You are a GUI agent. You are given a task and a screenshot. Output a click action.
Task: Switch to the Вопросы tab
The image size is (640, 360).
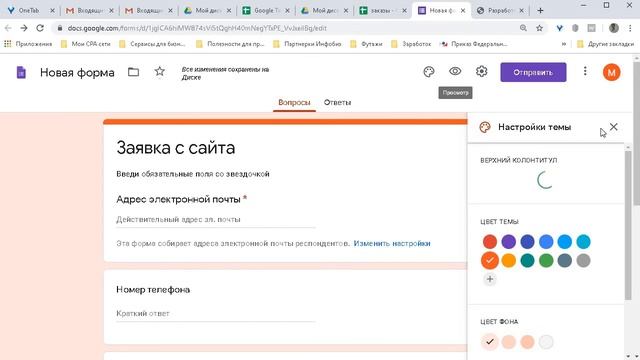click(x=294, y=102)
